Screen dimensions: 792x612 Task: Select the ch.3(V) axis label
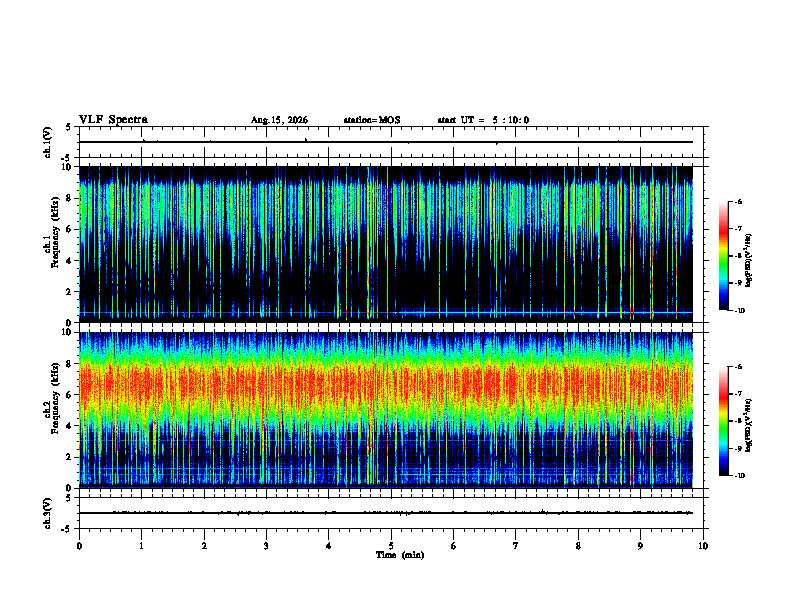coord(48,513)
